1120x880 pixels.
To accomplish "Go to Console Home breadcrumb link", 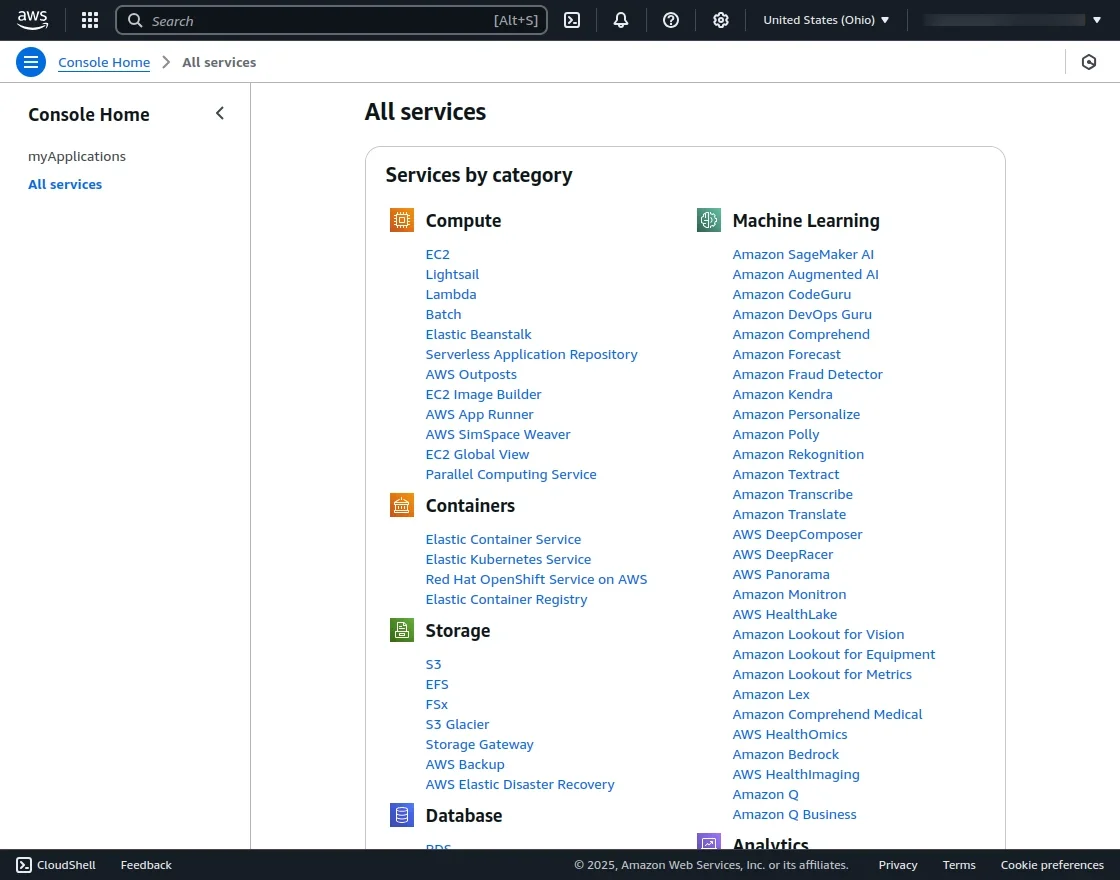I will click(x=104, y=62).
